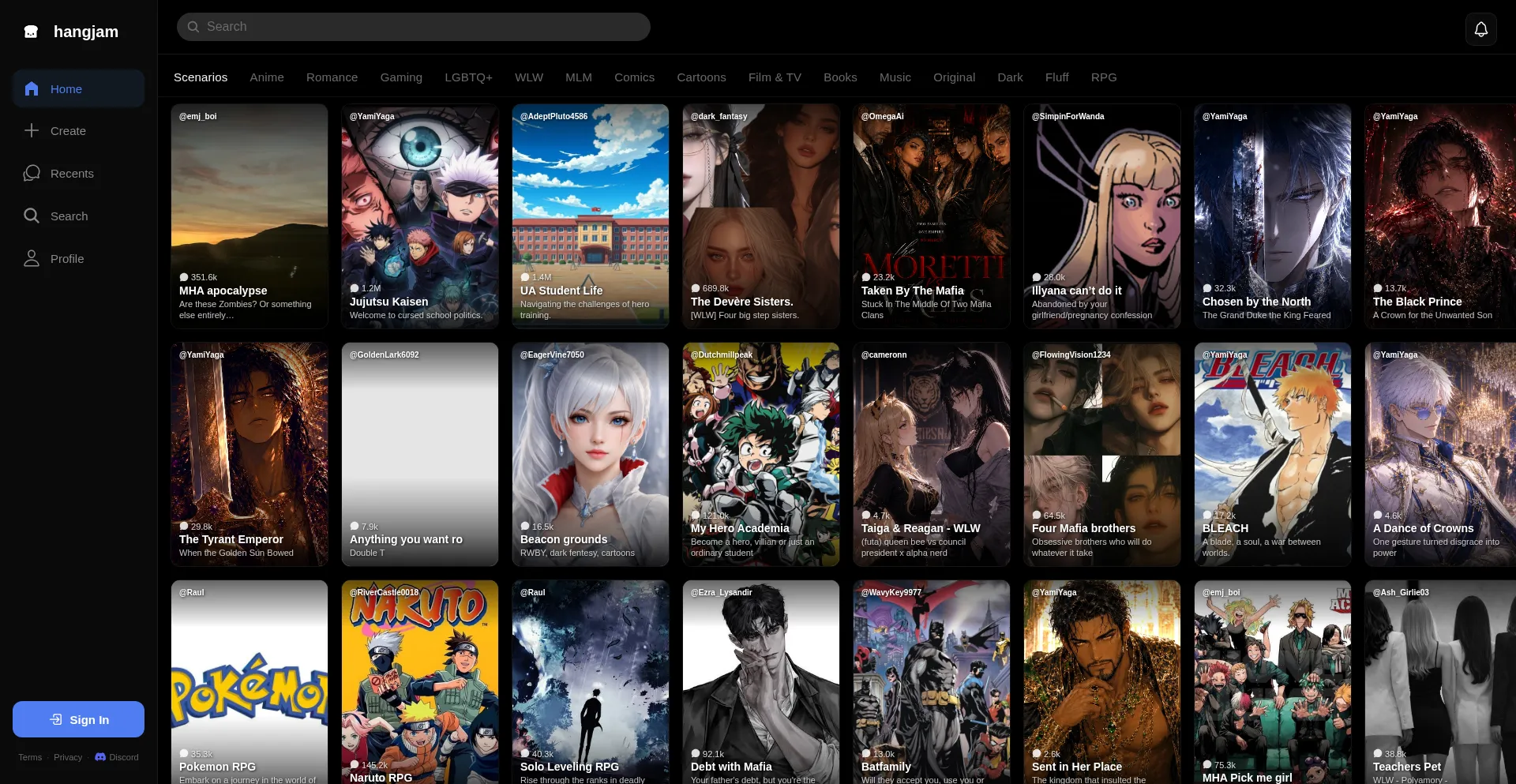
Task: Open Sent in Her Place card
Action: tap(1102, 682)
